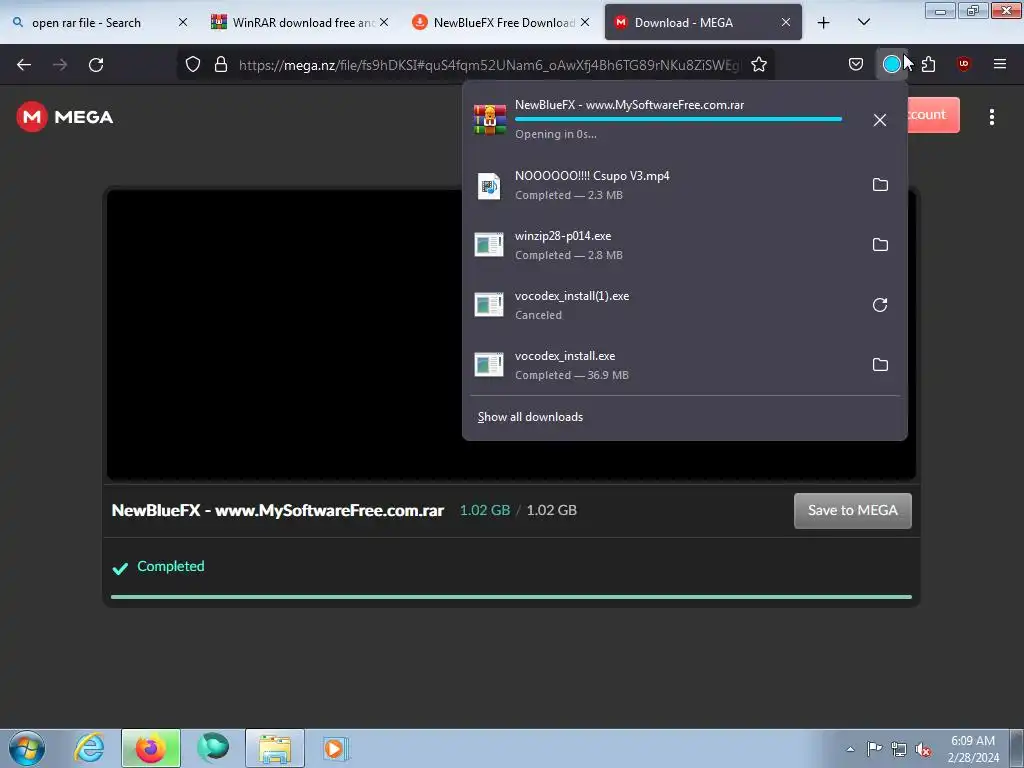
Task: Click the green globe taskbar icon
Action: point(213,748)
